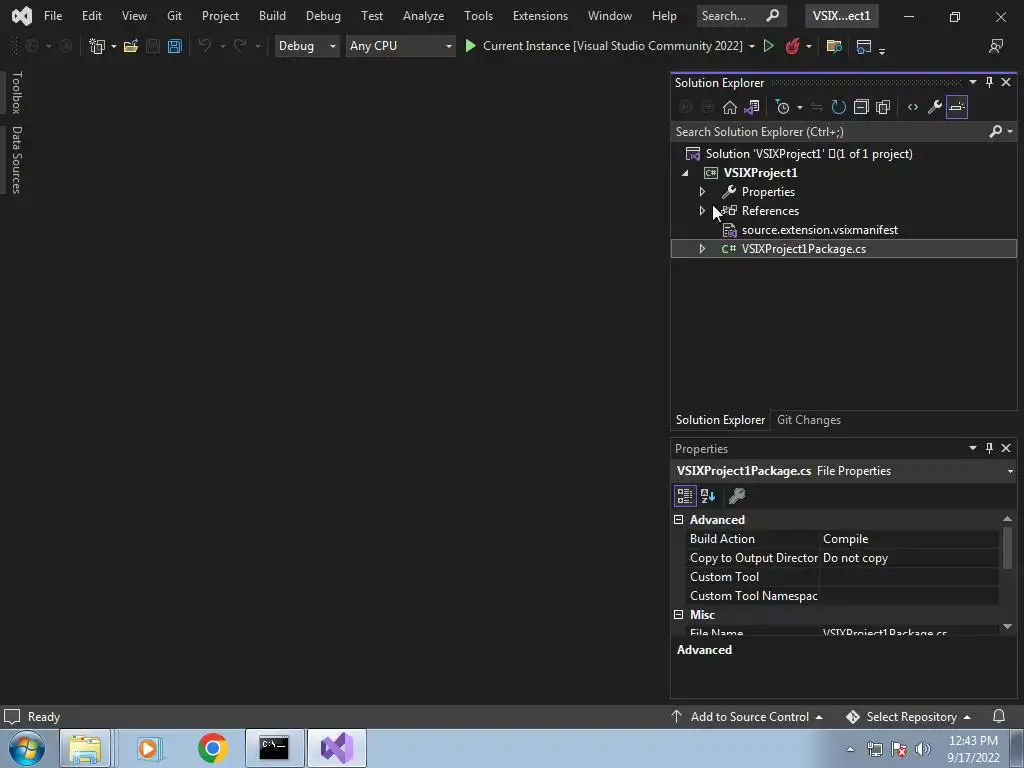
Task: Click the Search box in title bar
Action: click(x=741, y=16)
